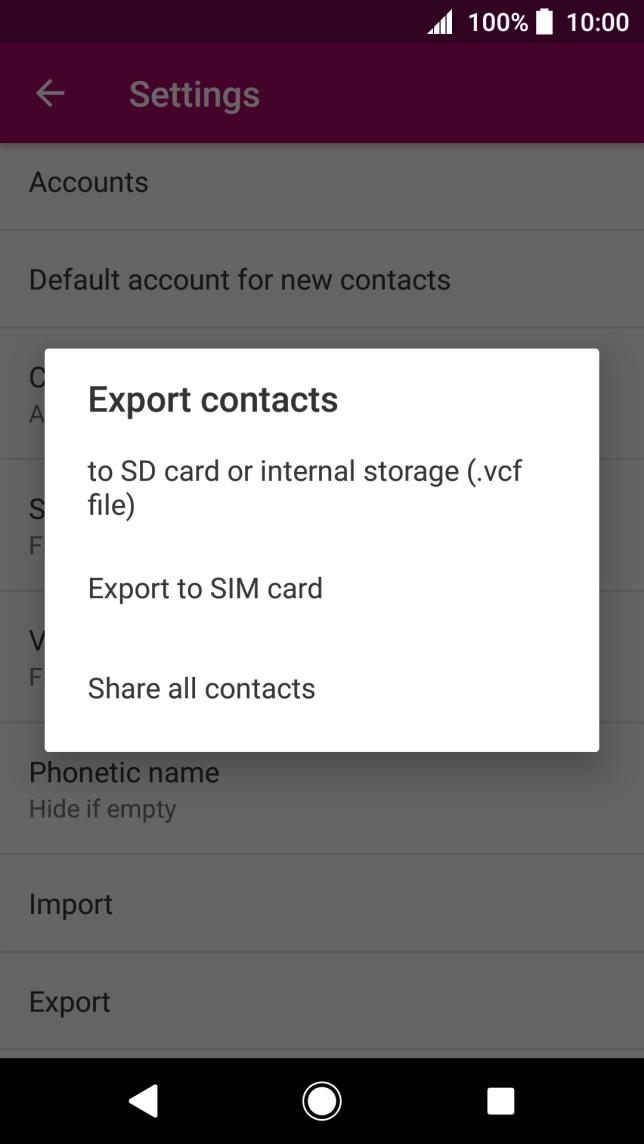
Task: Open the Accounts settings entry
Action: 88,182
